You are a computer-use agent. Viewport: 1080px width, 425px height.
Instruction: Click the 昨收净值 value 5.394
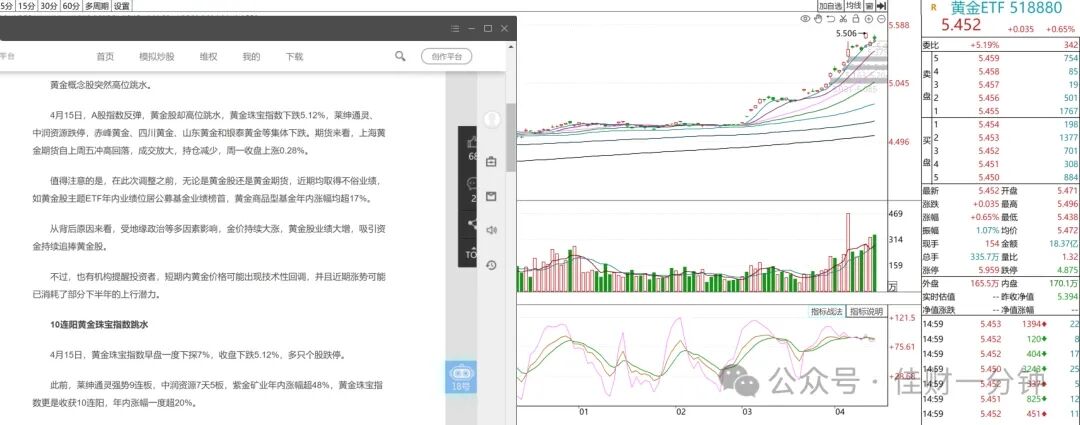(1068, 297)
